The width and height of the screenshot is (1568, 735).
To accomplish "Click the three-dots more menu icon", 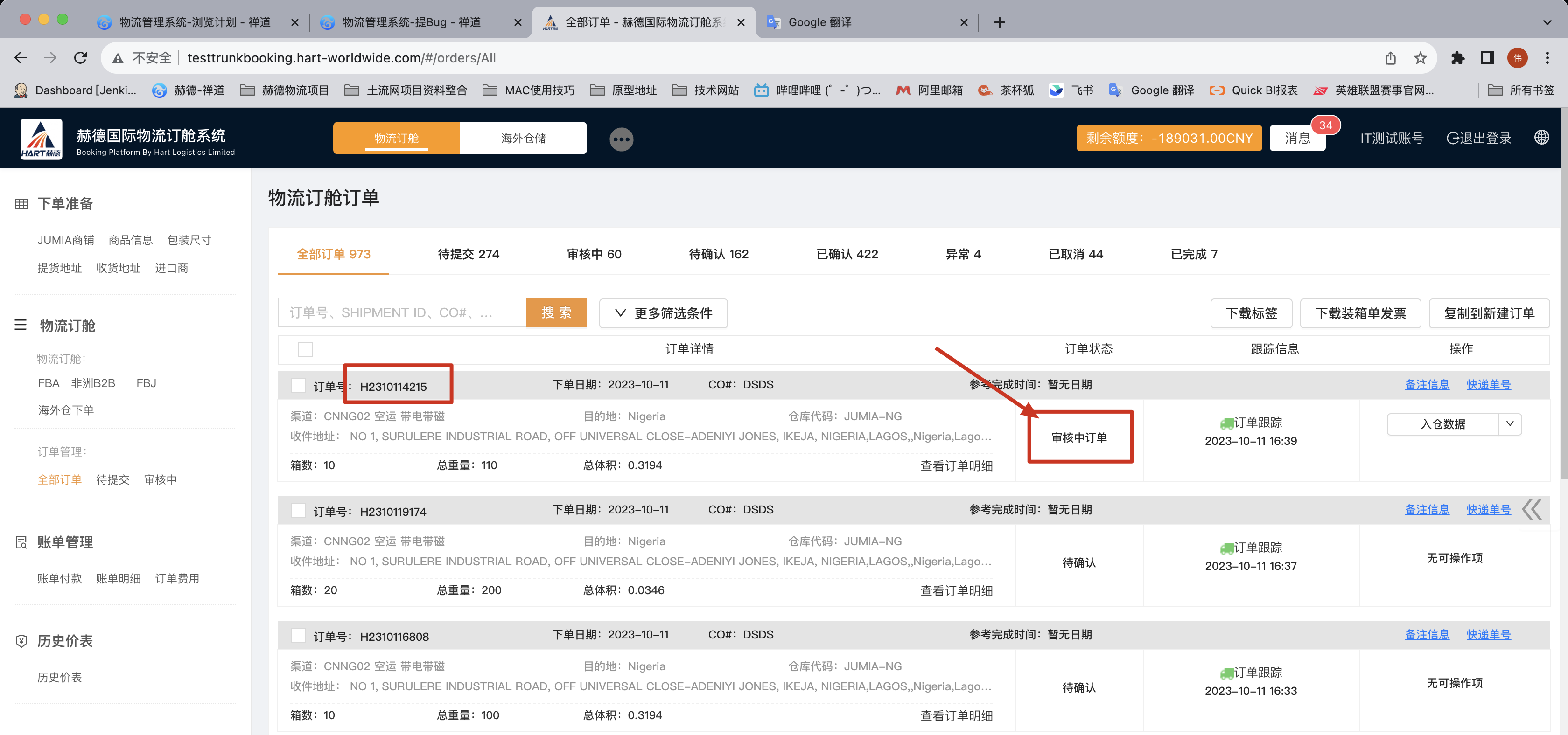I will point(621,139).
